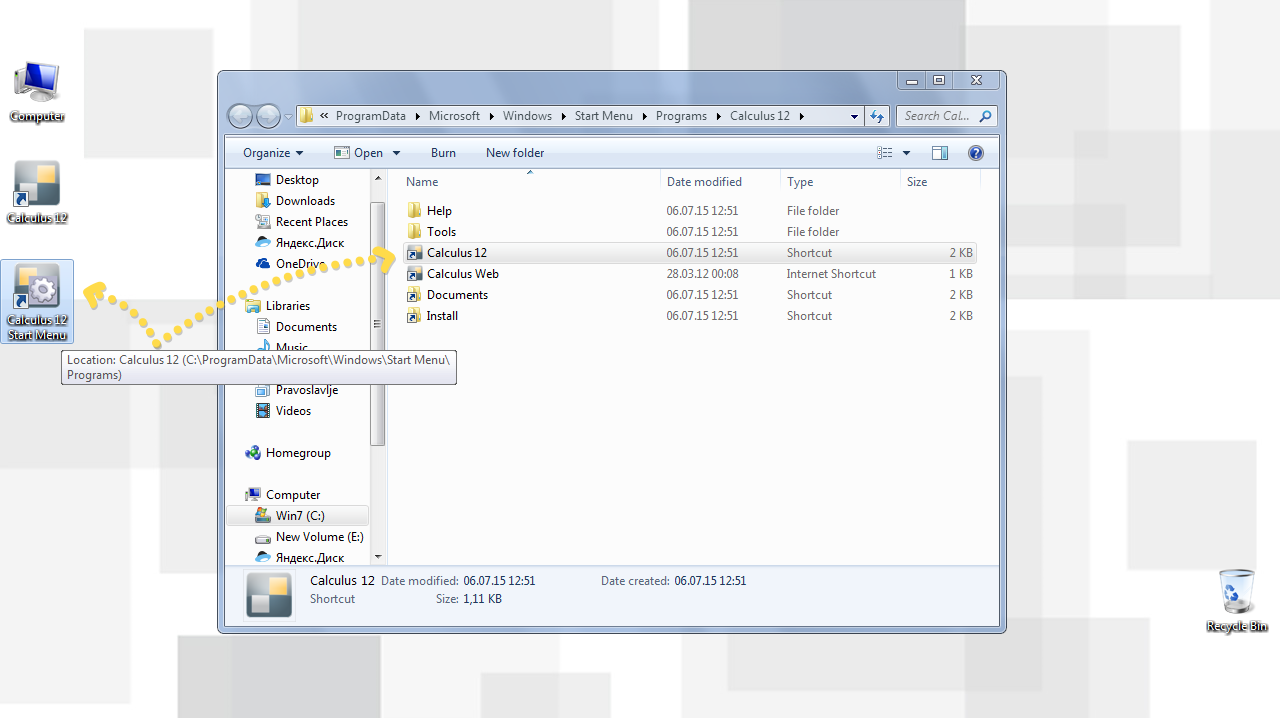Click the Calculus 12 thumbnail in details pane
Image resolution: width=1280 pixels, height=718 pixels.
point(269,593)
